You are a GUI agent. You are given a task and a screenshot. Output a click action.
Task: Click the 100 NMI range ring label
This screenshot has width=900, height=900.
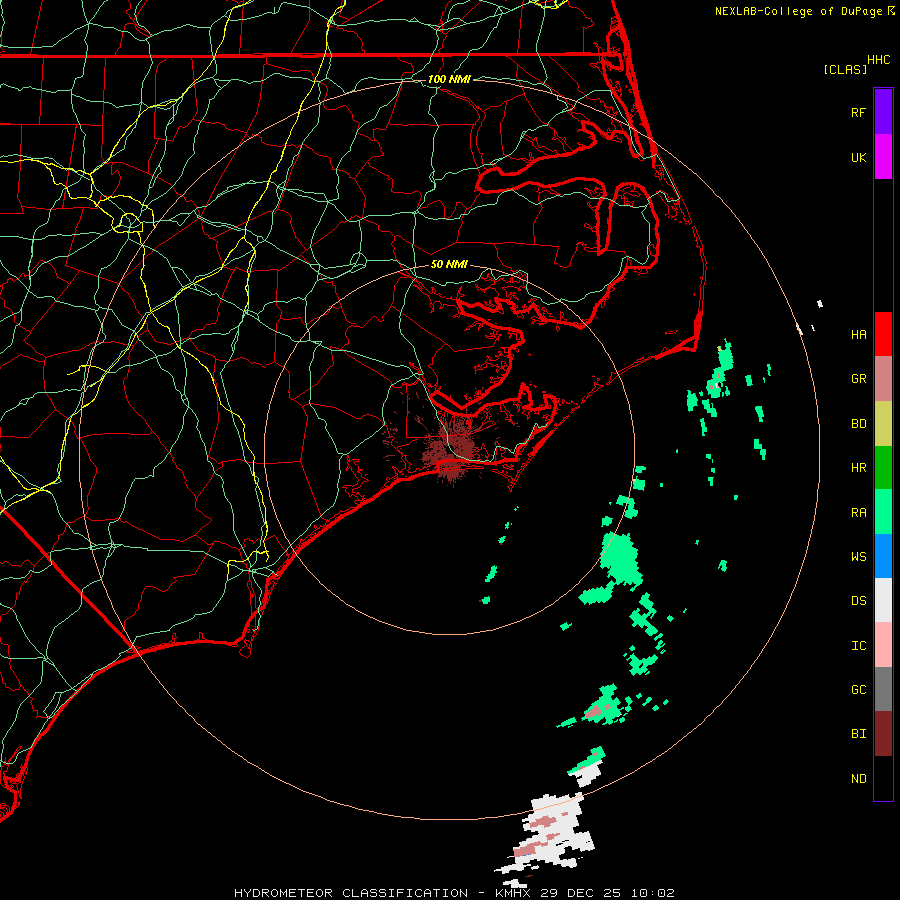(449, 79)
